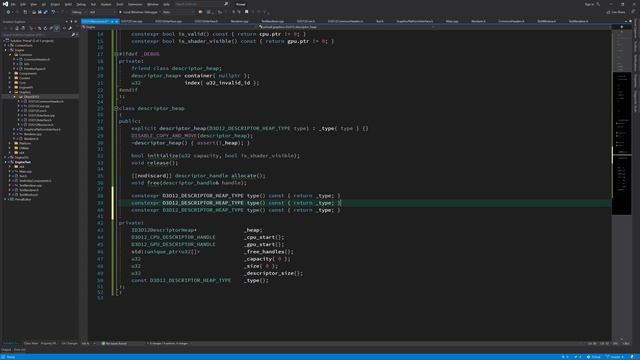Expand the Core folder

click(x=10, y=83)
